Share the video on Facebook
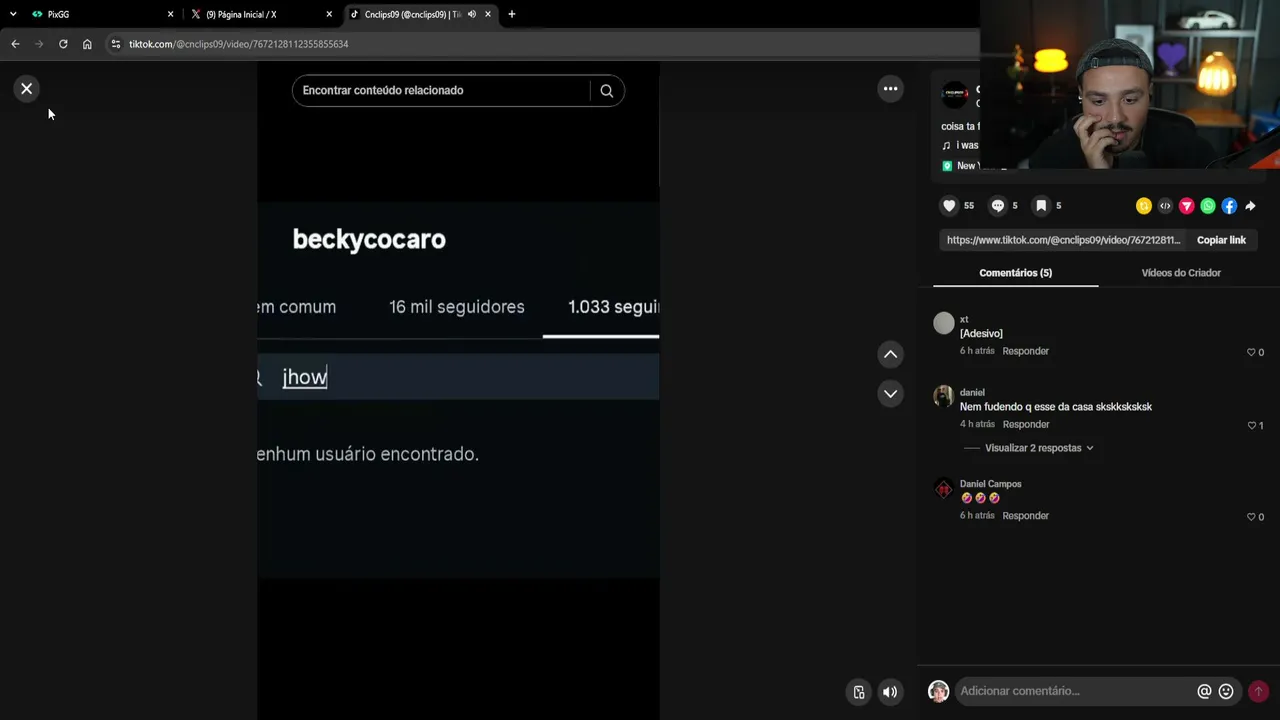This screenshot has width=1280, height=720. pyautogui.click(x=1229, y=206)
